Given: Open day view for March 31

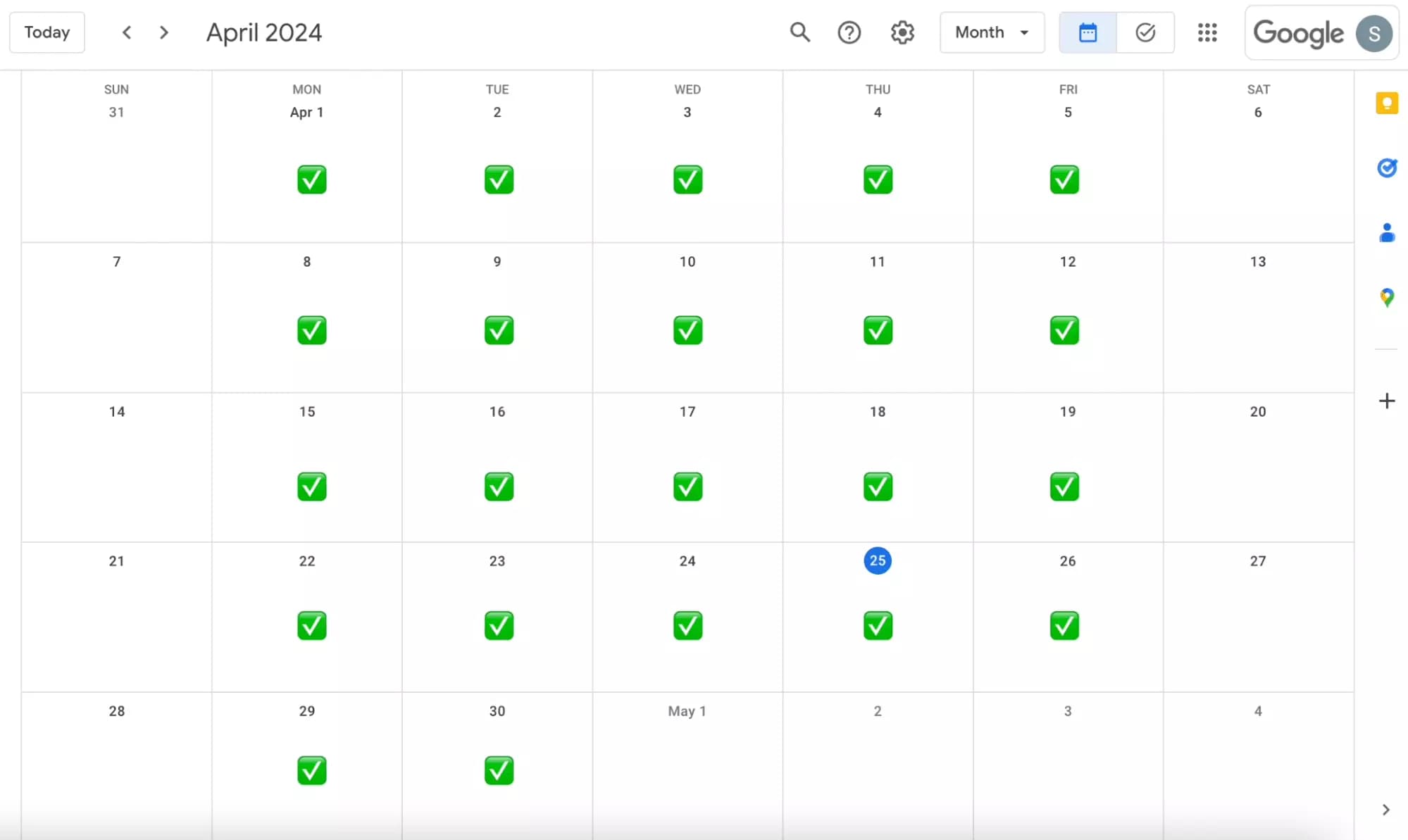Looking at the screenshot, I should 116,112.
